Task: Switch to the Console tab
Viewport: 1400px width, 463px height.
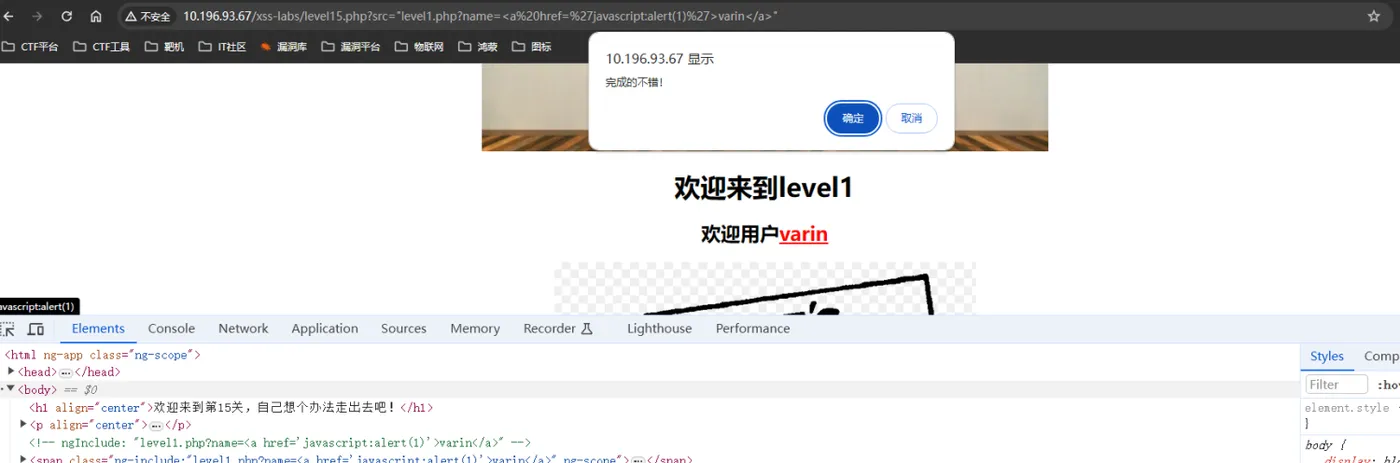Action: tap(171, 329)
